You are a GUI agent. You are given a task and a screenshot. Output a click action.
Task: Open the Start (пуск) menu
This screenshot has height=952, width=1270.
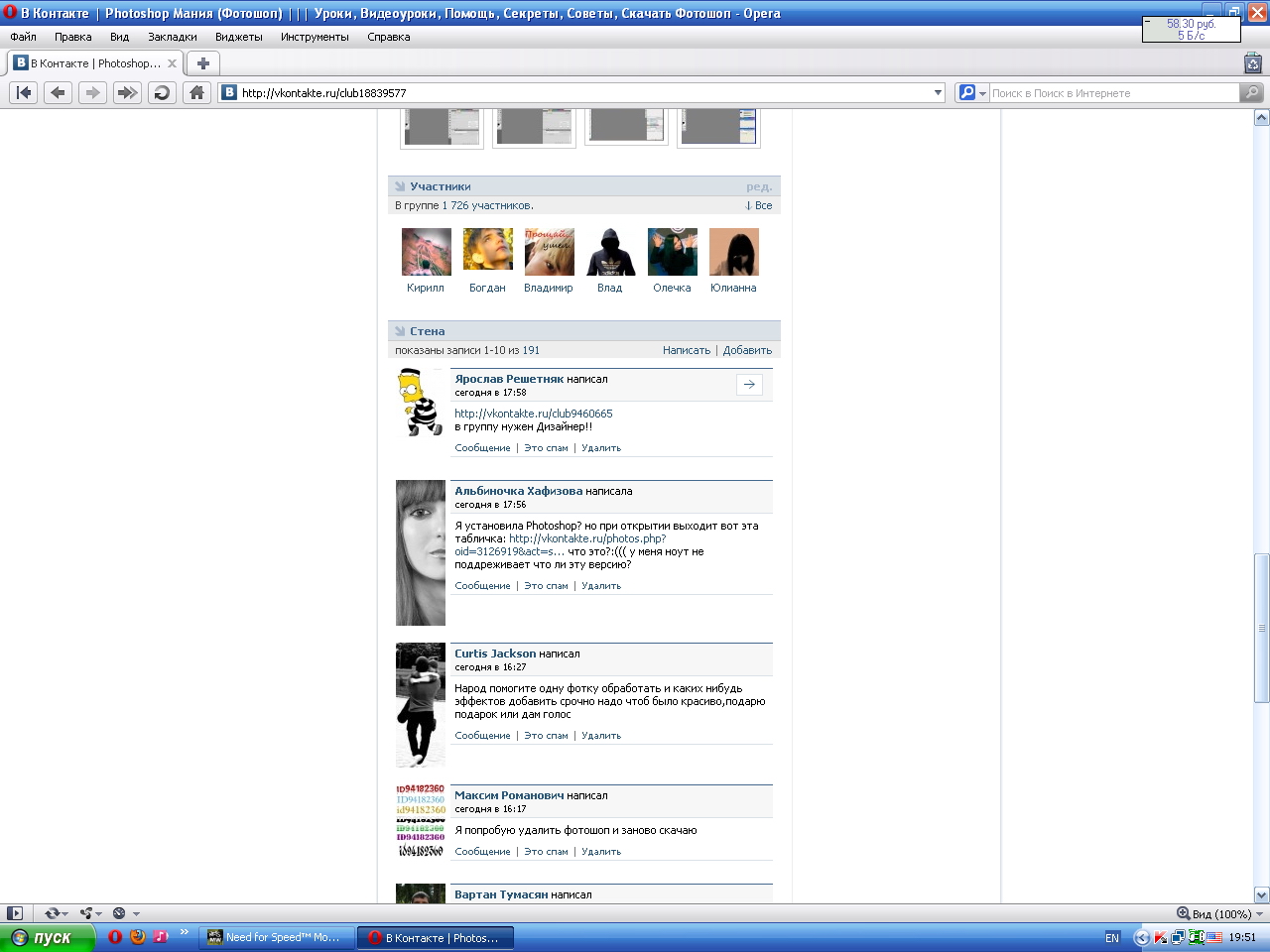48,937
